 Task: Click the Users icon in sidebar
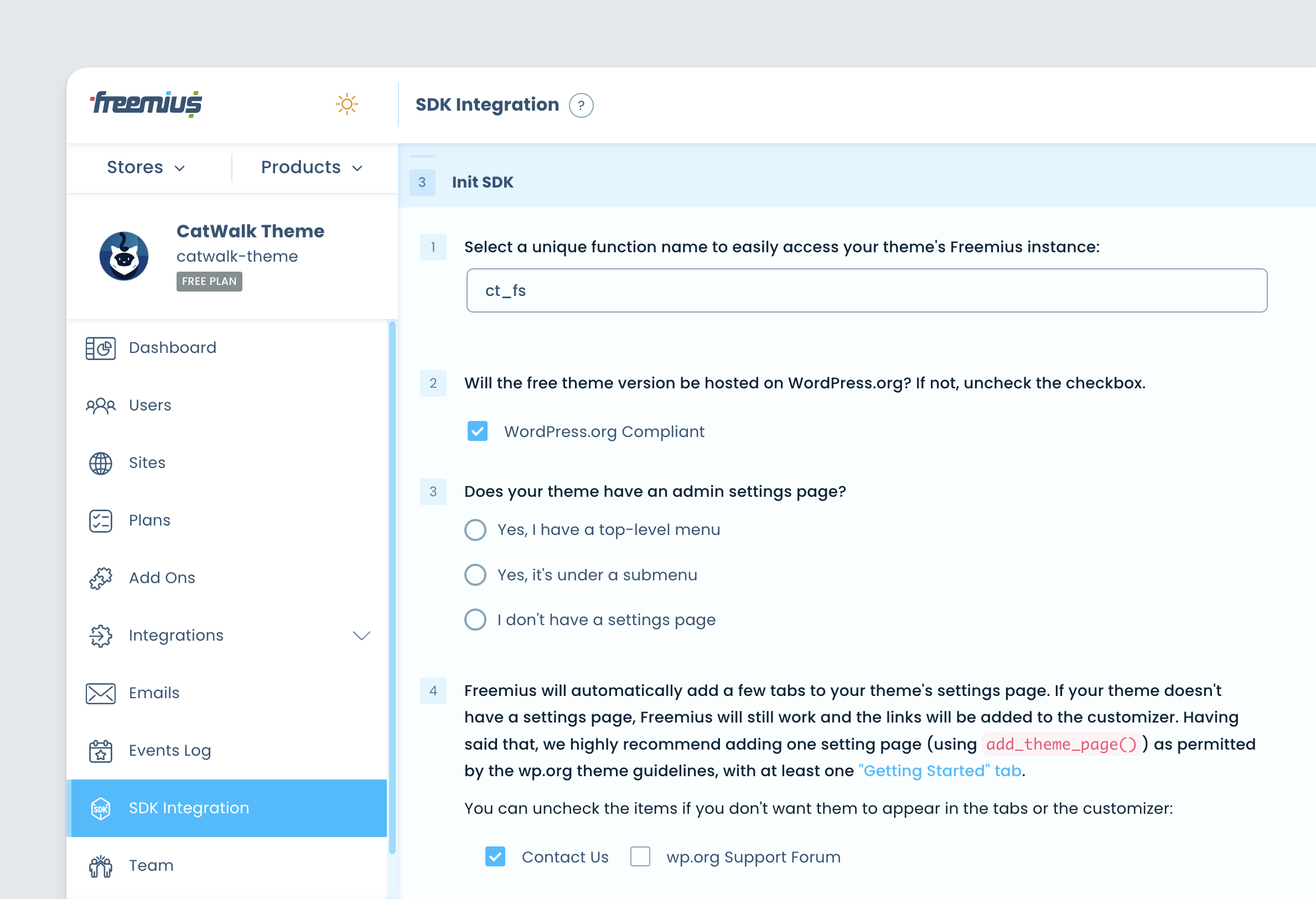[x=100, y=405]
